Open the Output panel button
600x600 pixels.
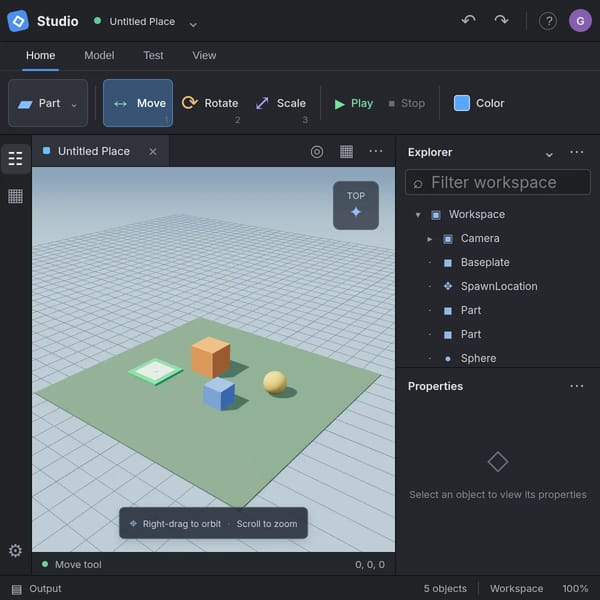tap(37, 589)
